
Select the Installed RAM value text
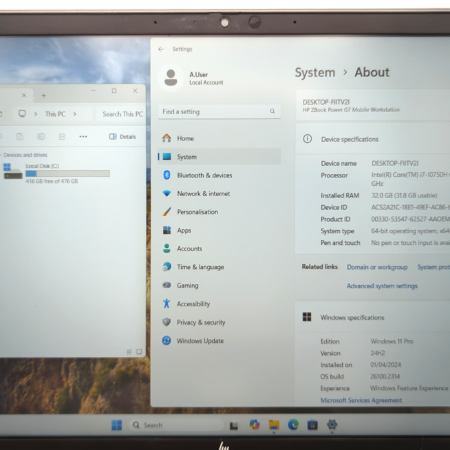(x=404, y=195)
